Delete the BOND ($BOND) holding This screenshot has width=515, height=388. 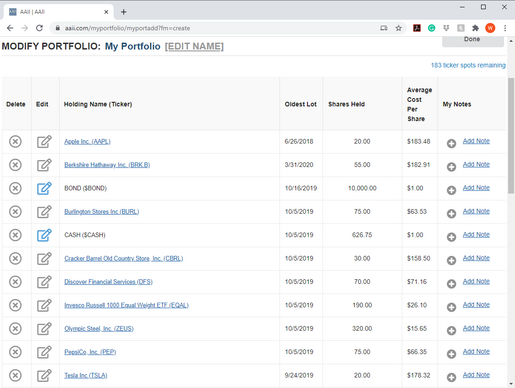[x=15, y=188]
